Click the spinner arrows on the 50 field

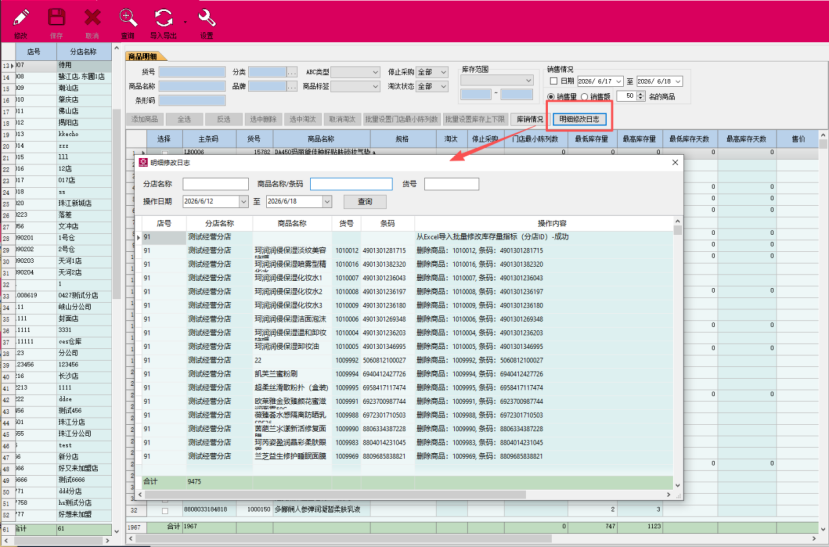click(x=641, y=96)
